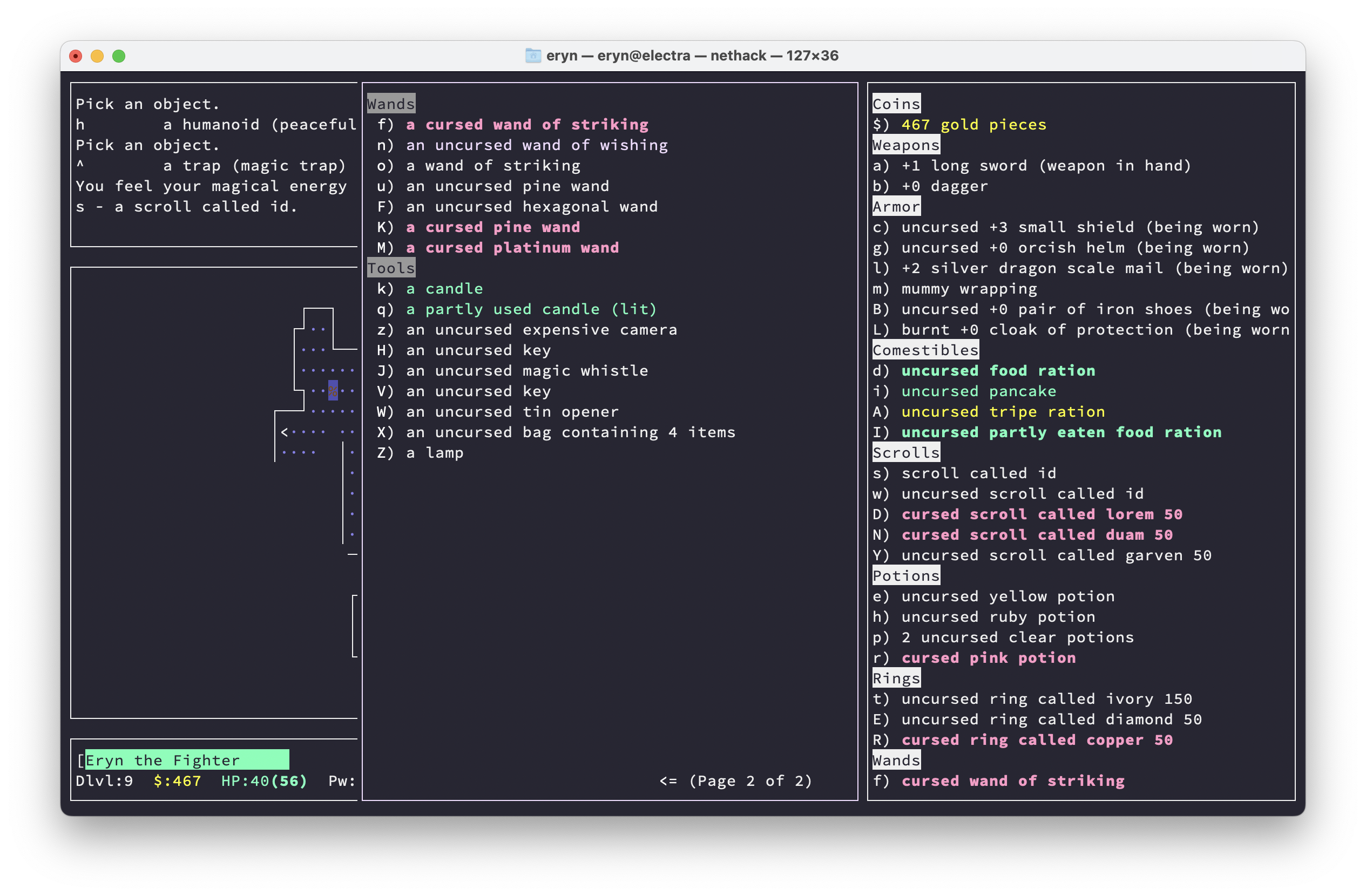Select the cursed platinum wand entry
This screenshot has height=896, width=1366.
512,248
